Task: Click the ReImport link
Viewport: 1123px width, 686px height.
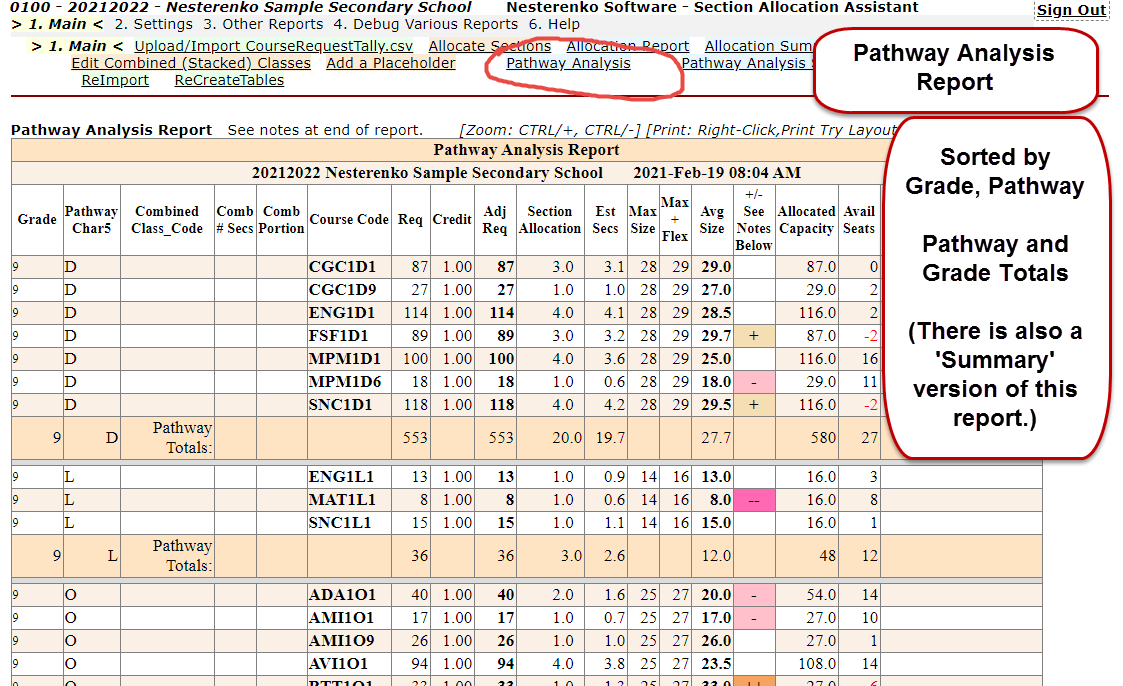Action: [115, 80]
